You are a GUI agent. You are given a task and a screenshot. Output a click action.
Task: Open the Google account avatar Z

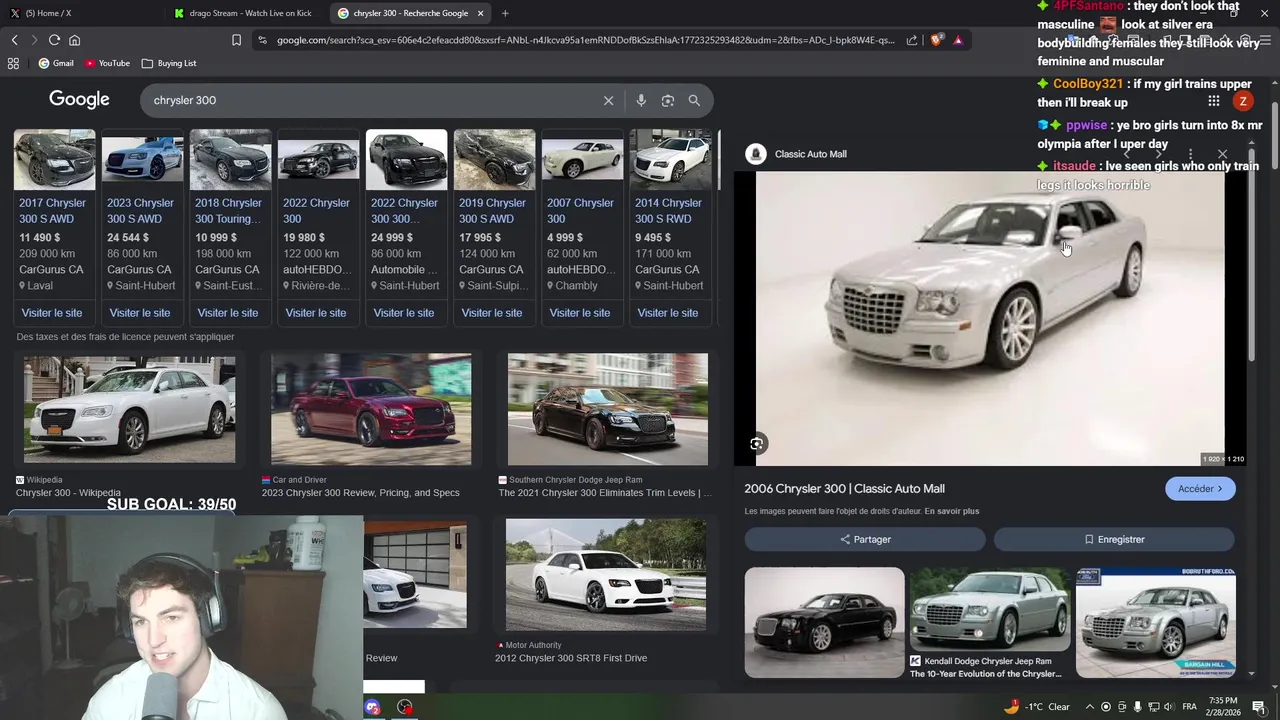click(1243, 101)
